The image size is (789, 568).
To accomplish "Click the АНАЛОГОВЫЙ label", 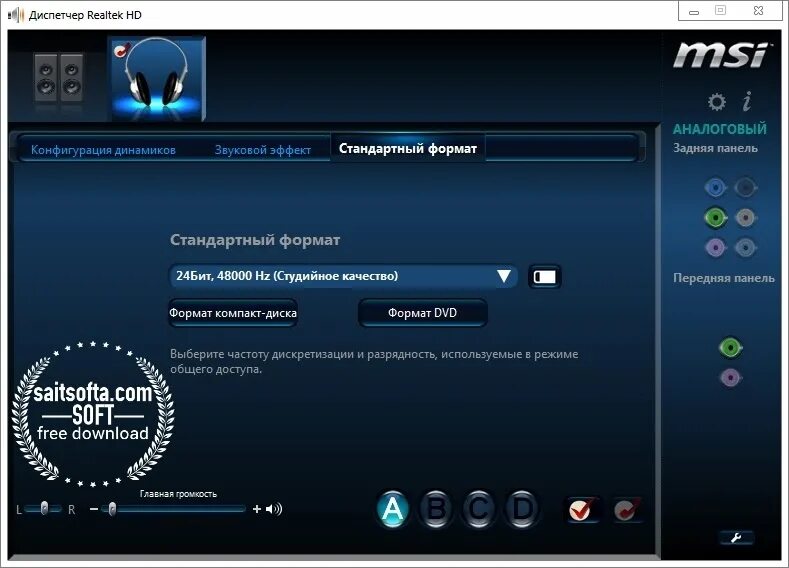I will 720,129.
